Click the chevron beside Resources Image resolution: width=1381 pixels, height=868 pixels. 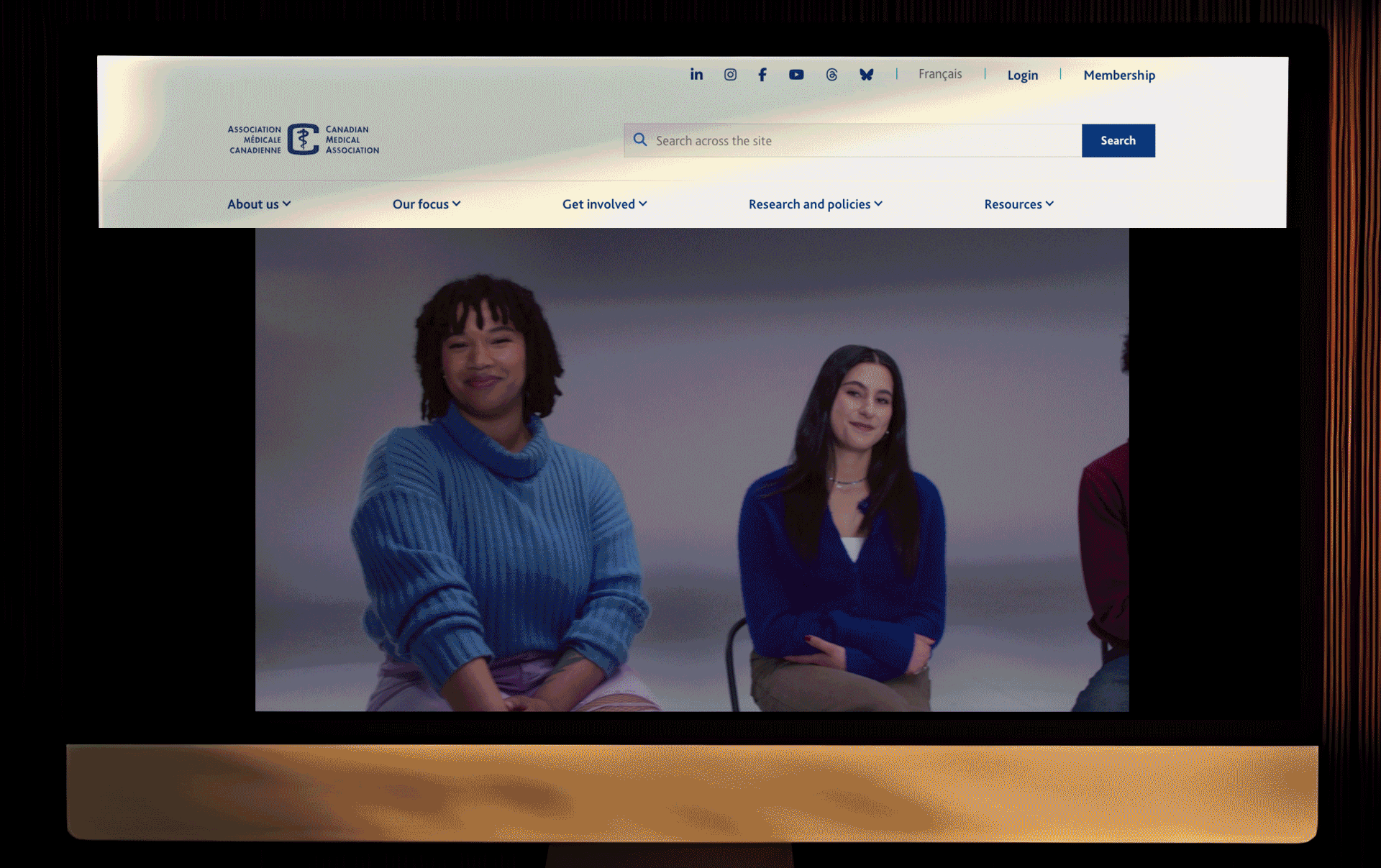1050,204
